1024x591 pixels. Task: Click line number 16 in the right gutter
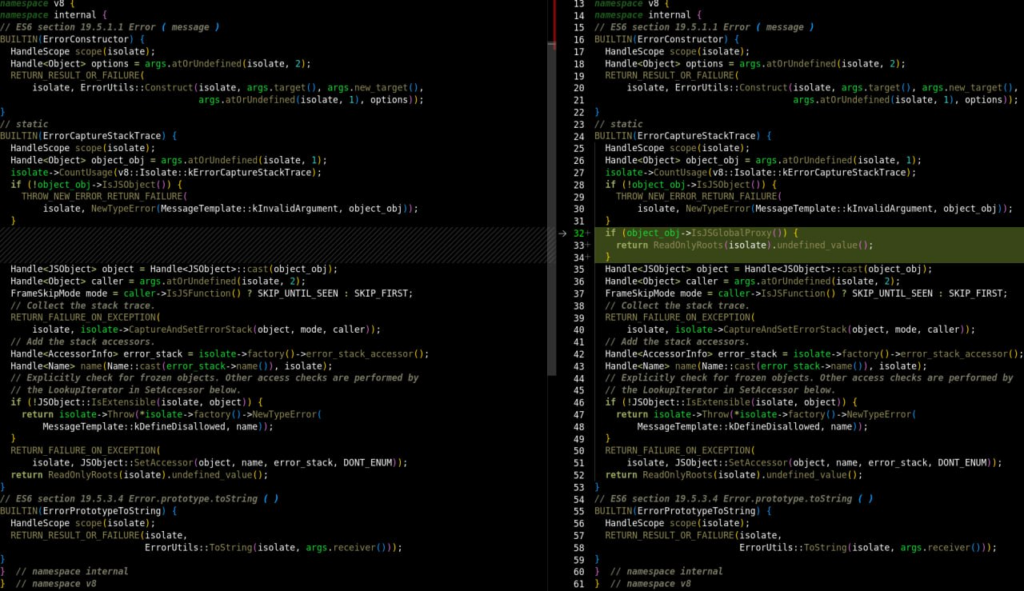pyautogui.click(x=577, y=39)
